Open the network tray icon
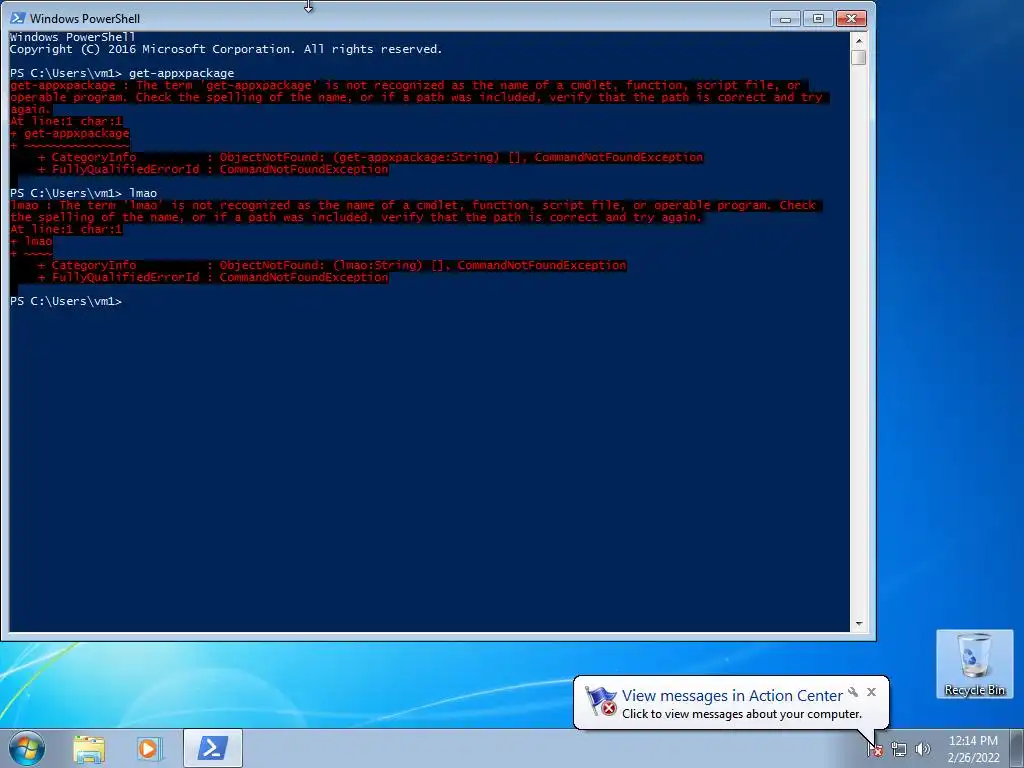The width and height of the screenshot is (1024, 768). (899, 749)
